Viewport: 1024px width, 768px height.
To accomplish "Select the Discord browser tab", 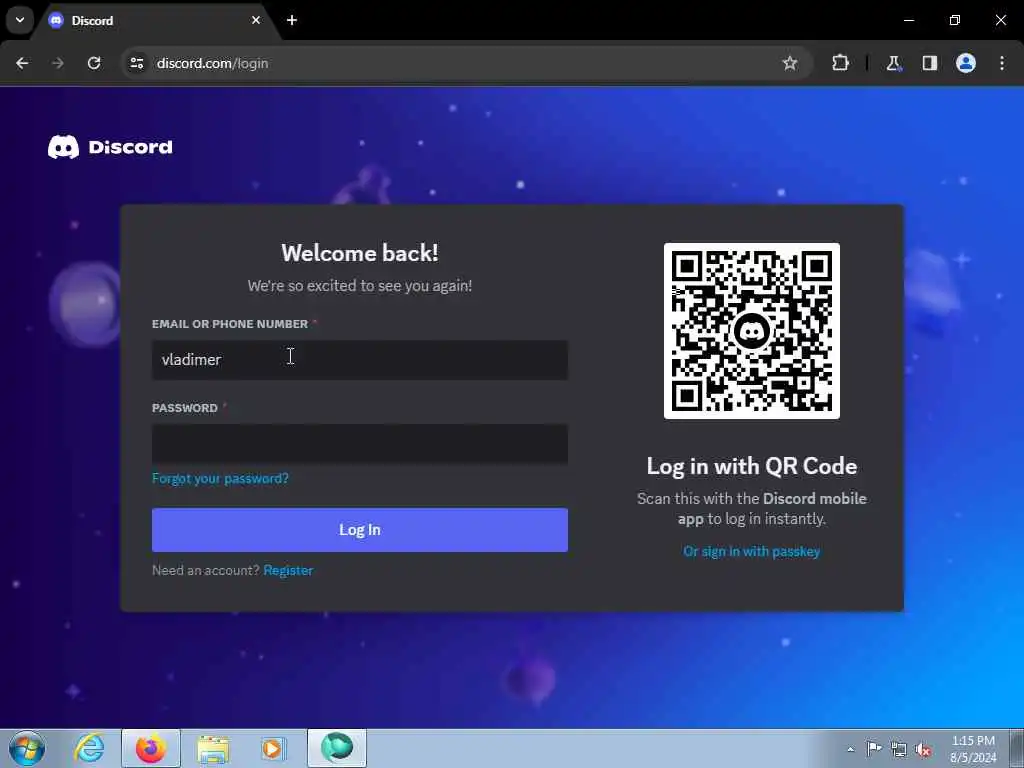I will pos(155,20).
